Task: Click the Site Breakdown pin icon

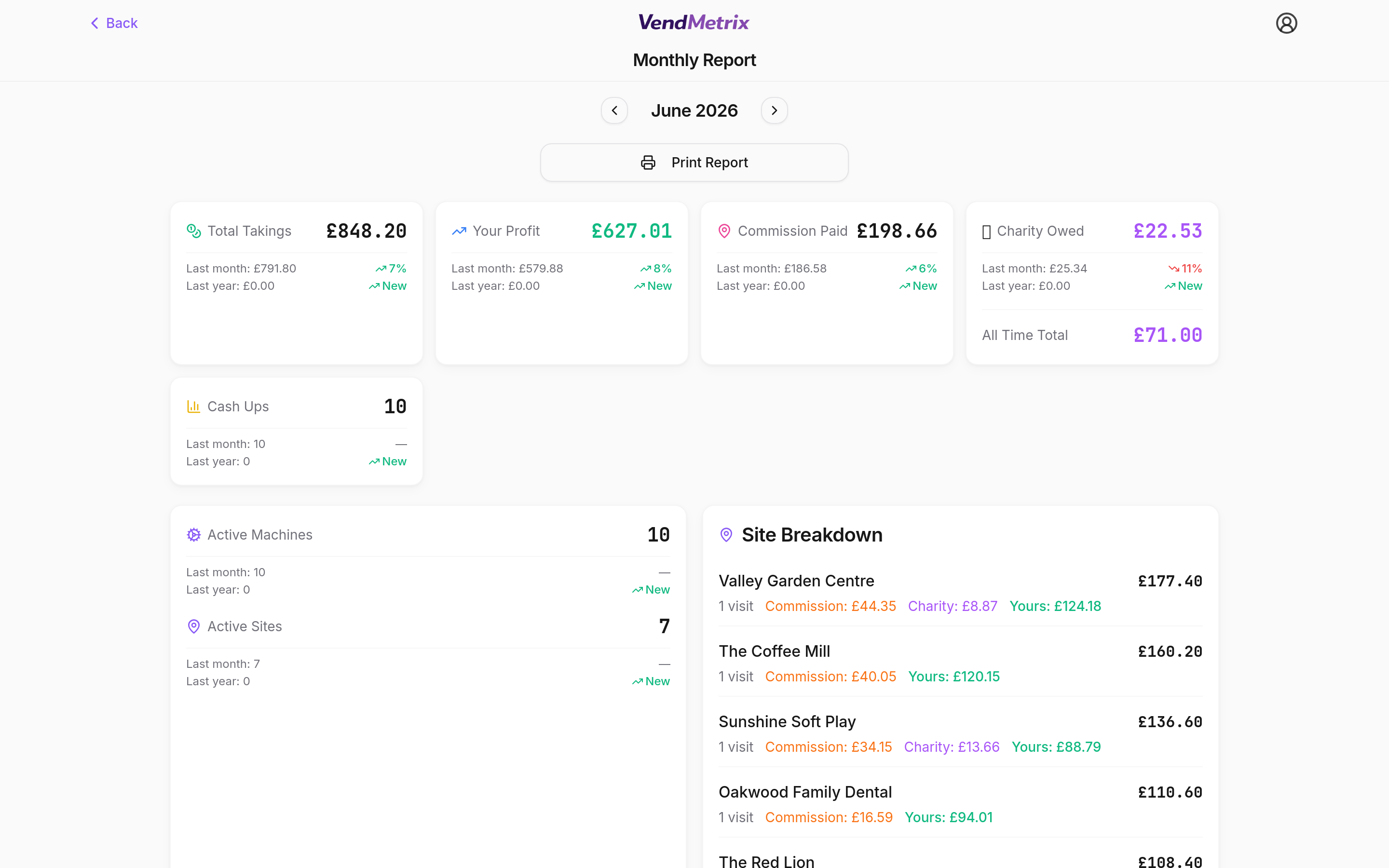Action: (726, 534)
